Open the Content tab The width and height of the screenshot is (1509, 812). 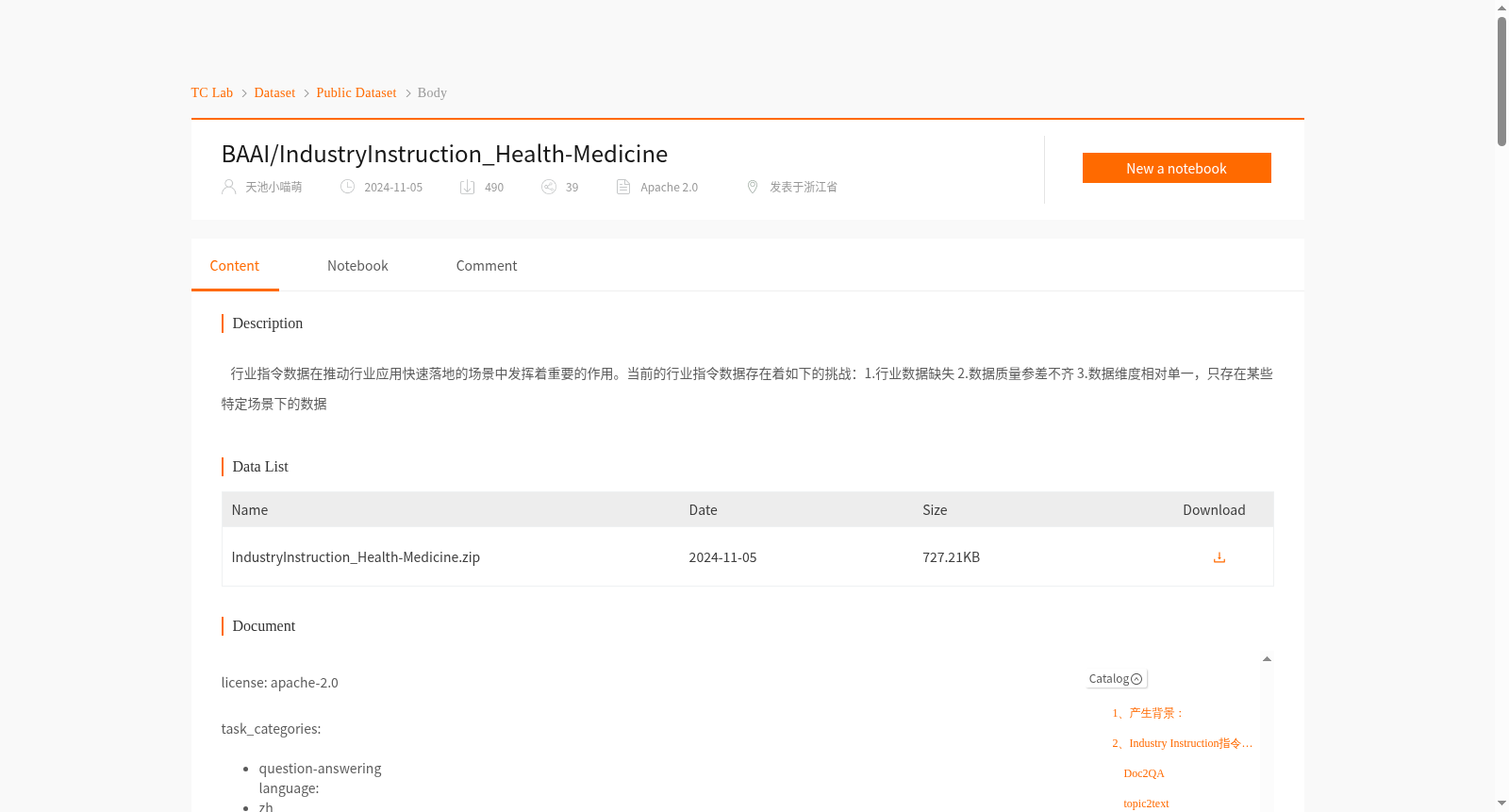click(x=235, y=266)
